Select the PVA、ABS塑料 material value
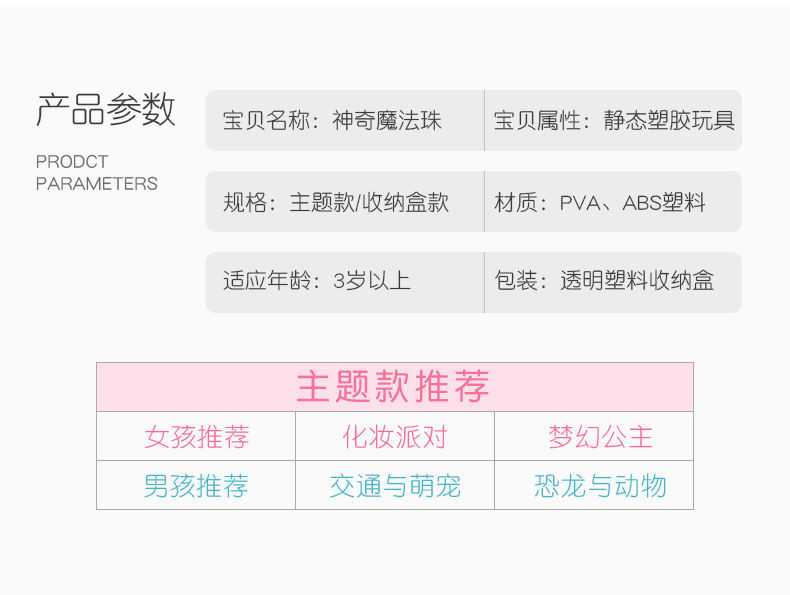 (632, 202)
